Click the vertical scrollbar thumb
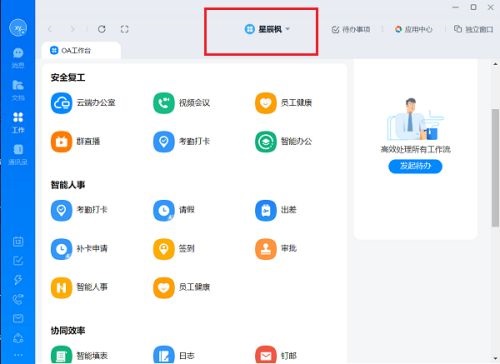Image resolution: width=500 pixels, height=364 pixels. [495, 168]
